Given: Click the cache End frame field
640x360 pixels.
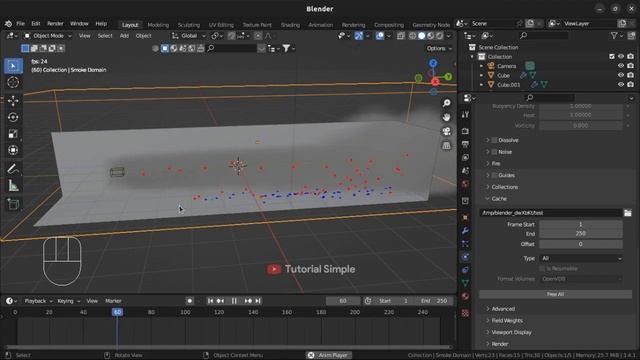Looking at the screenshot, I should point(581,234).
